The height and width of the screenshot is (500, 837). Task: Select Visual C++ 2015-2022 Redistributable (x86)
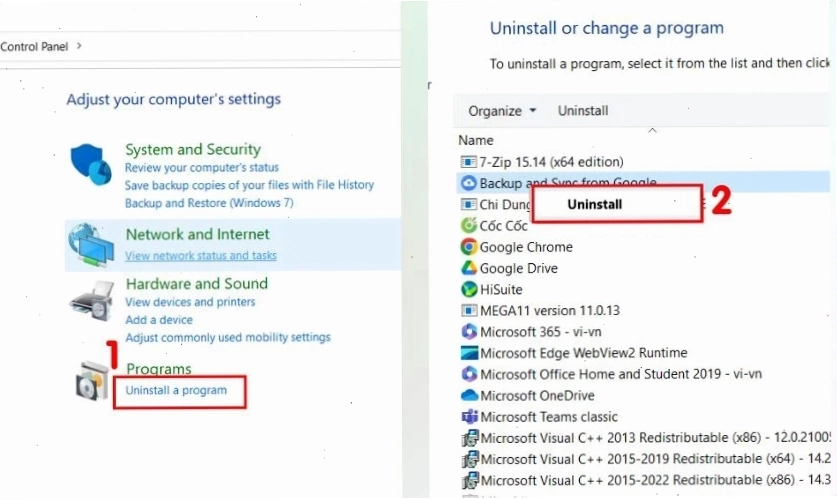[x=656, y=480]
